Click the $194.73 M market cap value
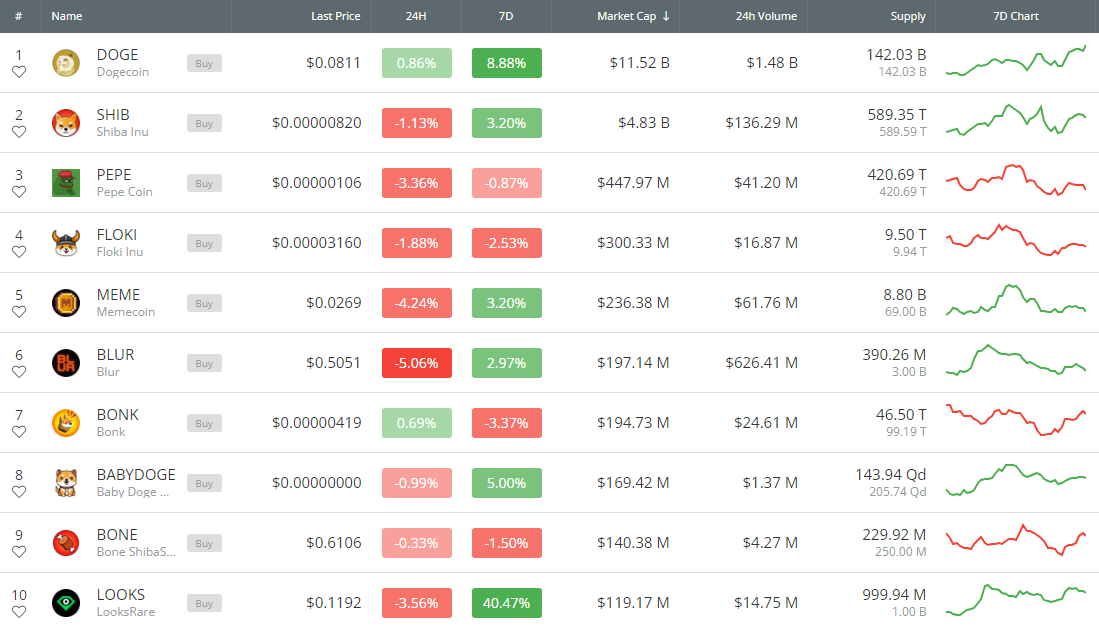 tap(633, 424)
